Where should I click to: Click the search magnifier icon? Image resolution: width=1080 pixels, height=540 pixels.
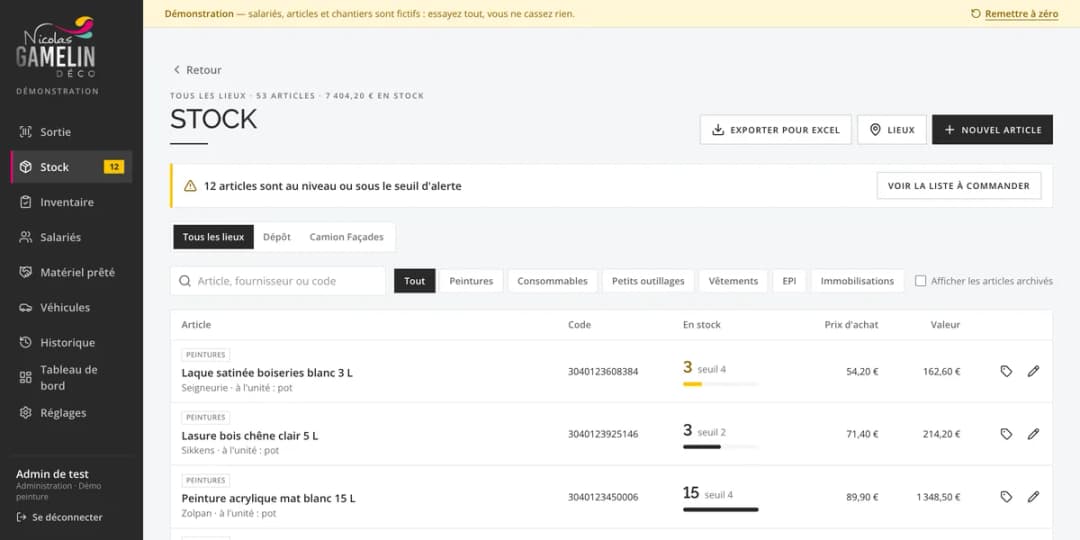[x=185, y=281]
